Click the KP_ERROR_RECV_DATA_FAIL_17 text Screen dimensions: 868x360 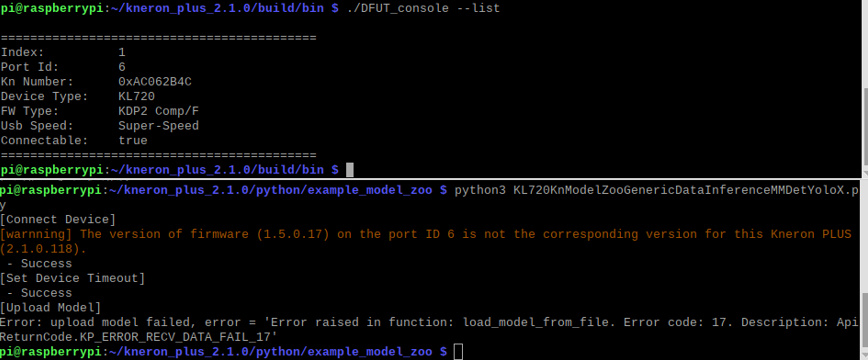pos(178,337)
